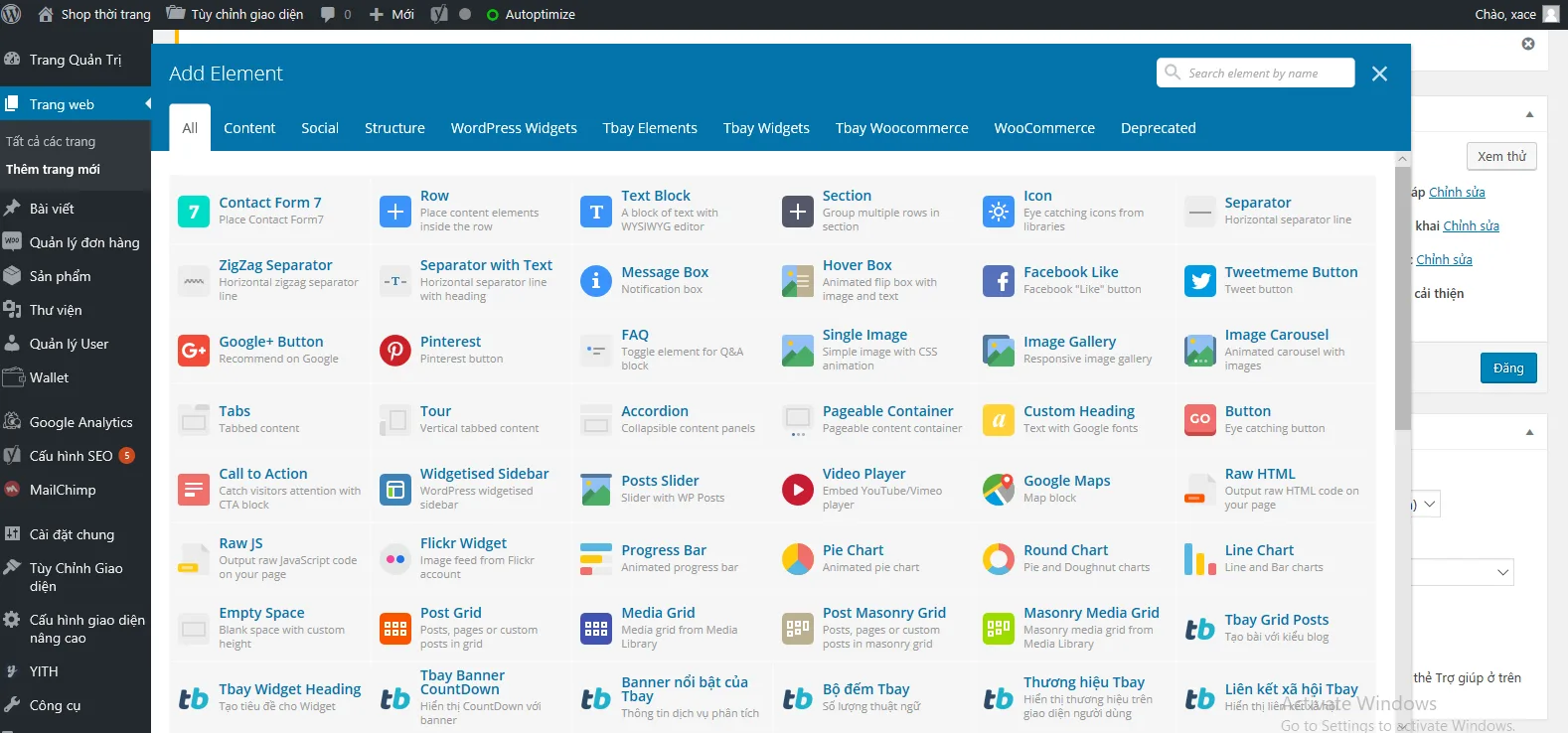Select the Facebook Like icon
Viewport: 1568px width, 733px height.
coord(999,281)
